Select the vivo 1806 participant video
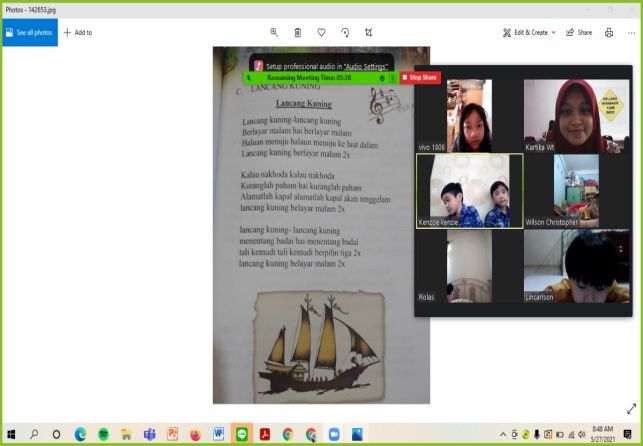 click(x=469, y=116)
